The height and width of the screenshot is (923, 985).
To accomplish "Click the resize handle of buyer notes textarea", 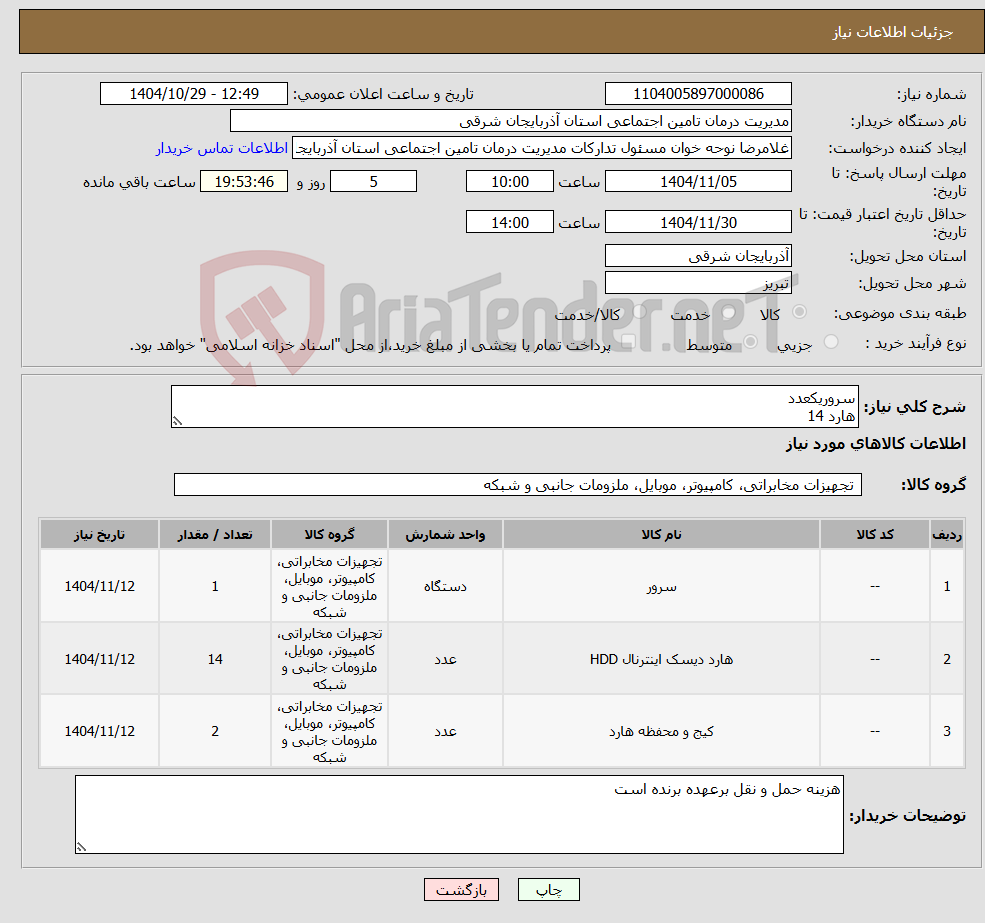I will [81, 847].
